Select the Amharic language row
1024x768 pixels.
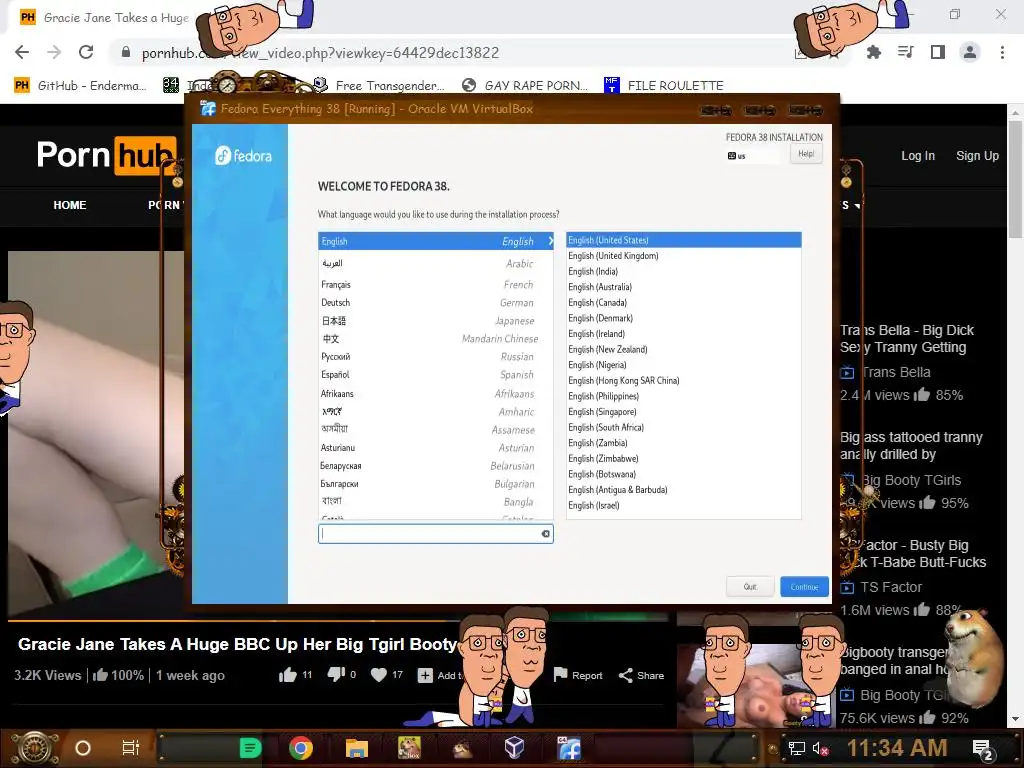436,412
